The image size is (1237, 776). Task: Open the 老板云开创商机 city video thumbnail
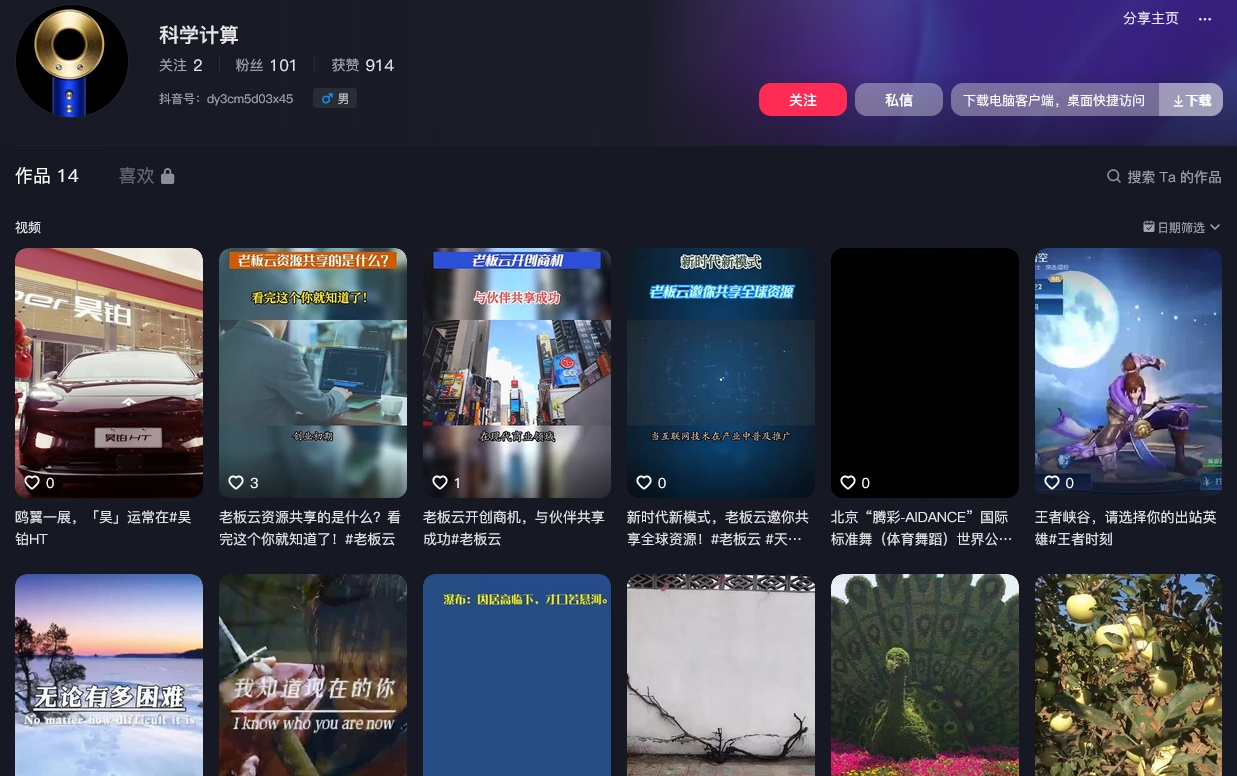[517, 373]
